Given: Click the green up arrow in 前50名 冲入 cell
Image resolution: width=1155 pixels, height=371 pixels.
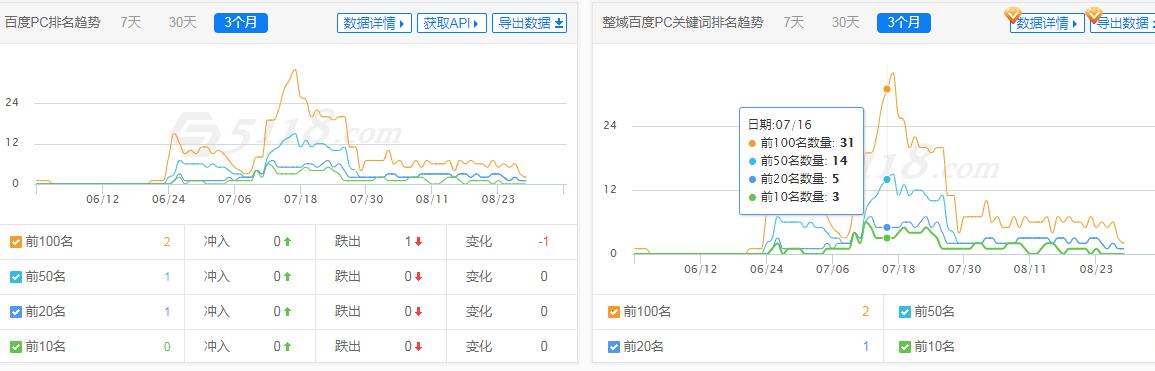Looking at the screenshot, I should (287, 277).
